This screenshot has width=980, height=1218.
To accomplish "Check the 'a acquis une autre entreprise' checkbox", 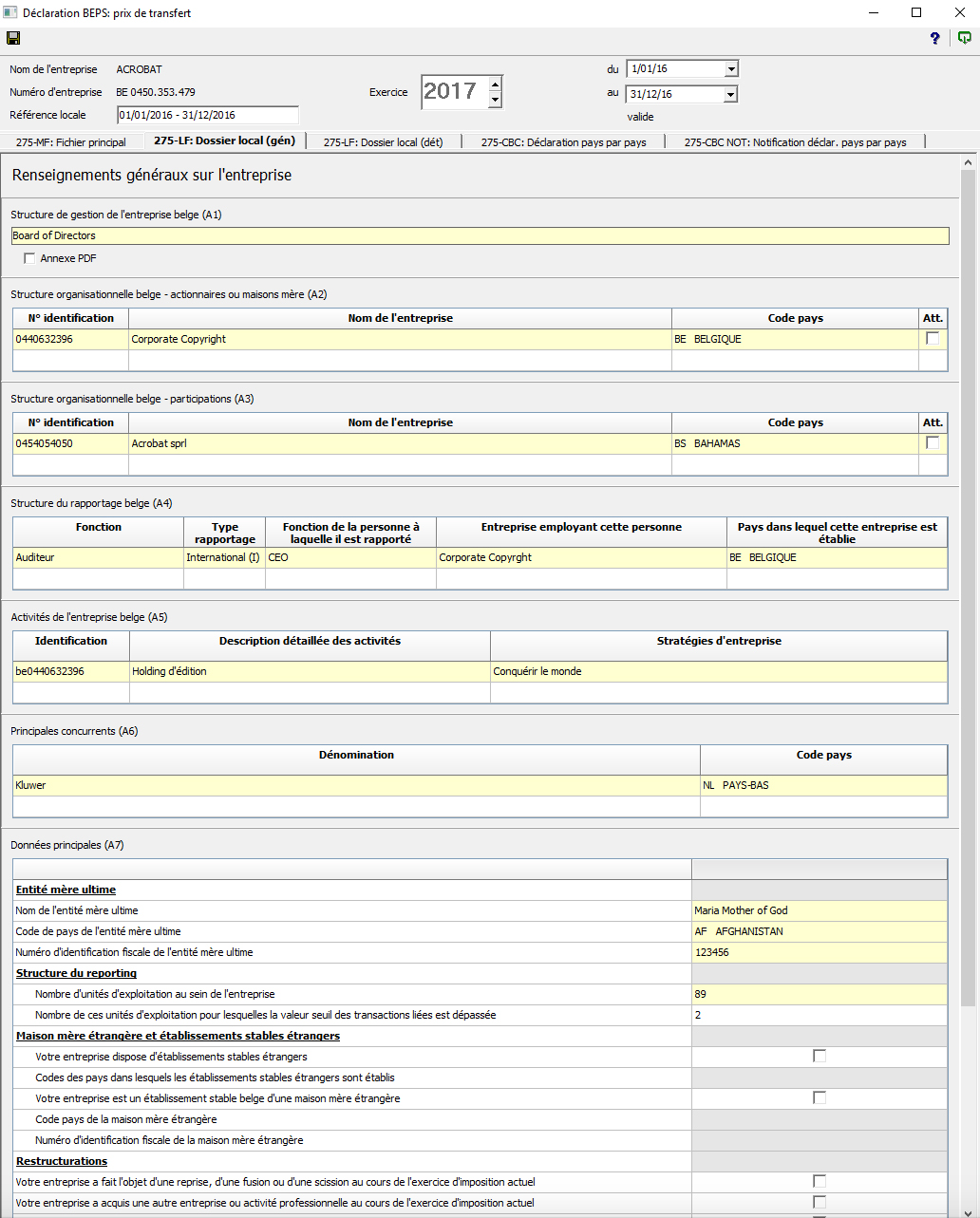I will [x=820, y=1202].
